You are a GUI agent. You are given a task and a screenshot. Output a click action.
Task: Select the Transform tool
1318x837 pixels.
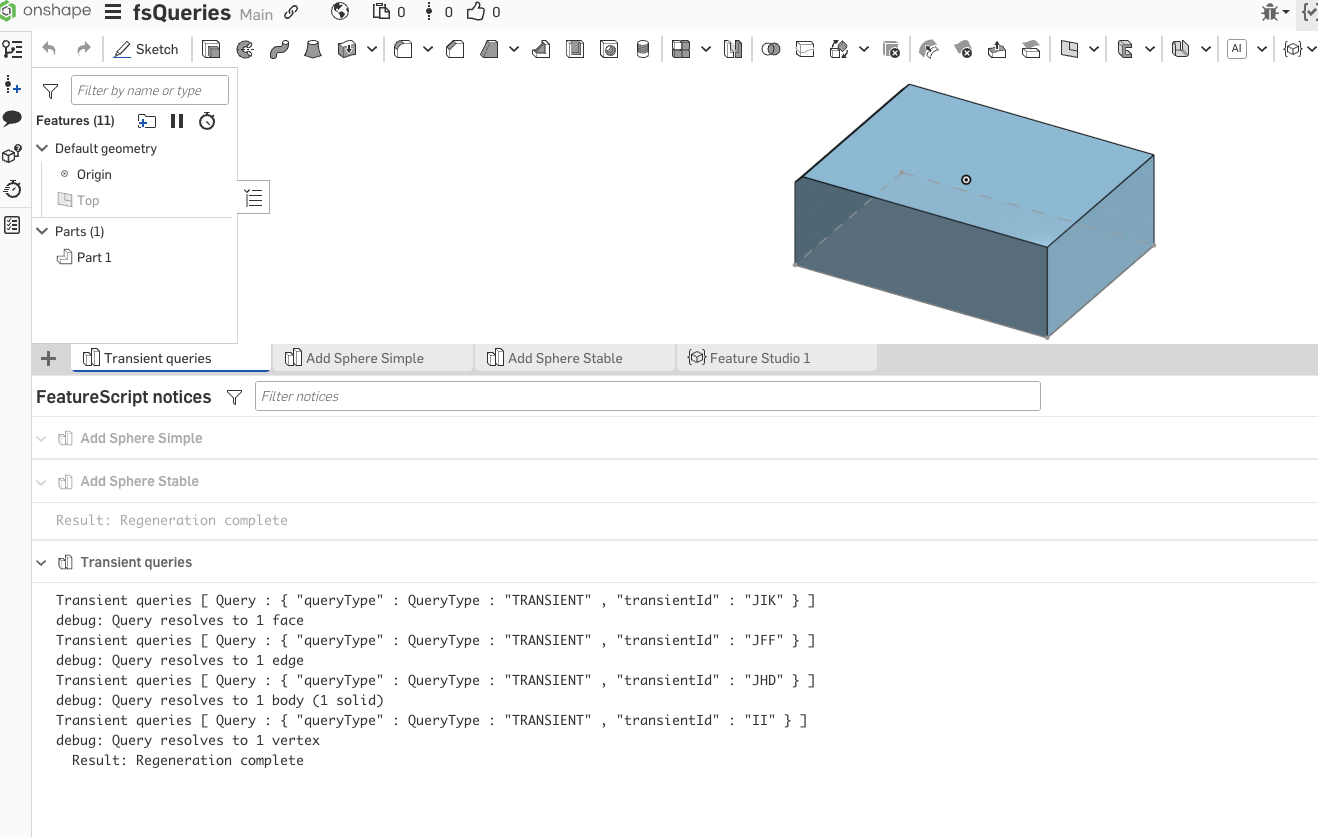839,49
